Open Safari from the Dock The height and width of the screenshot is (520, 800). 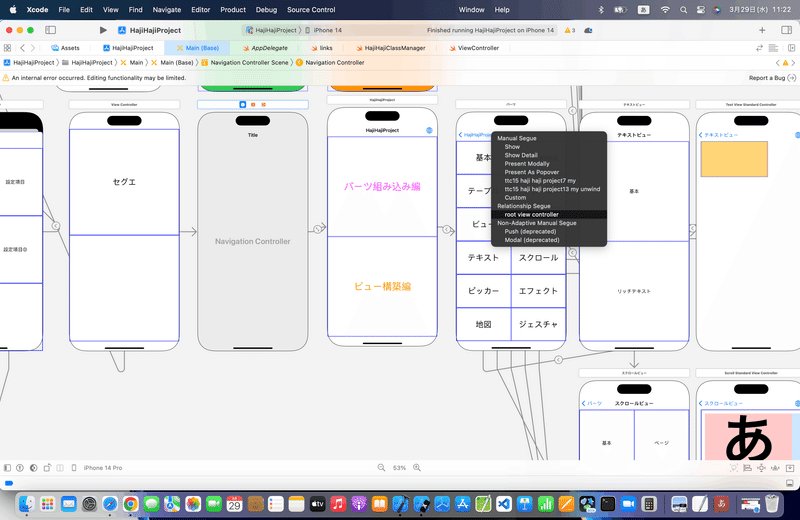pos(110,504)
